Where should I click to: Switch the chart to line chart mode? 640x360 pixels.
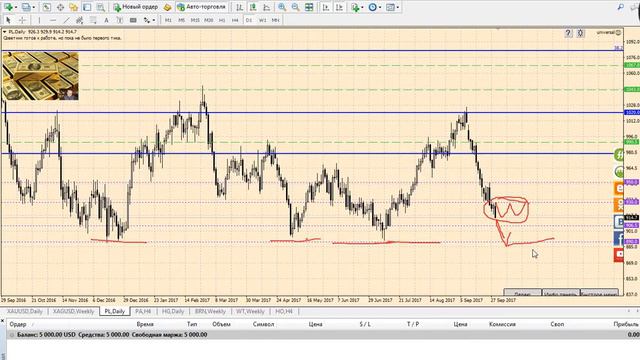click(x=267, y=7)
